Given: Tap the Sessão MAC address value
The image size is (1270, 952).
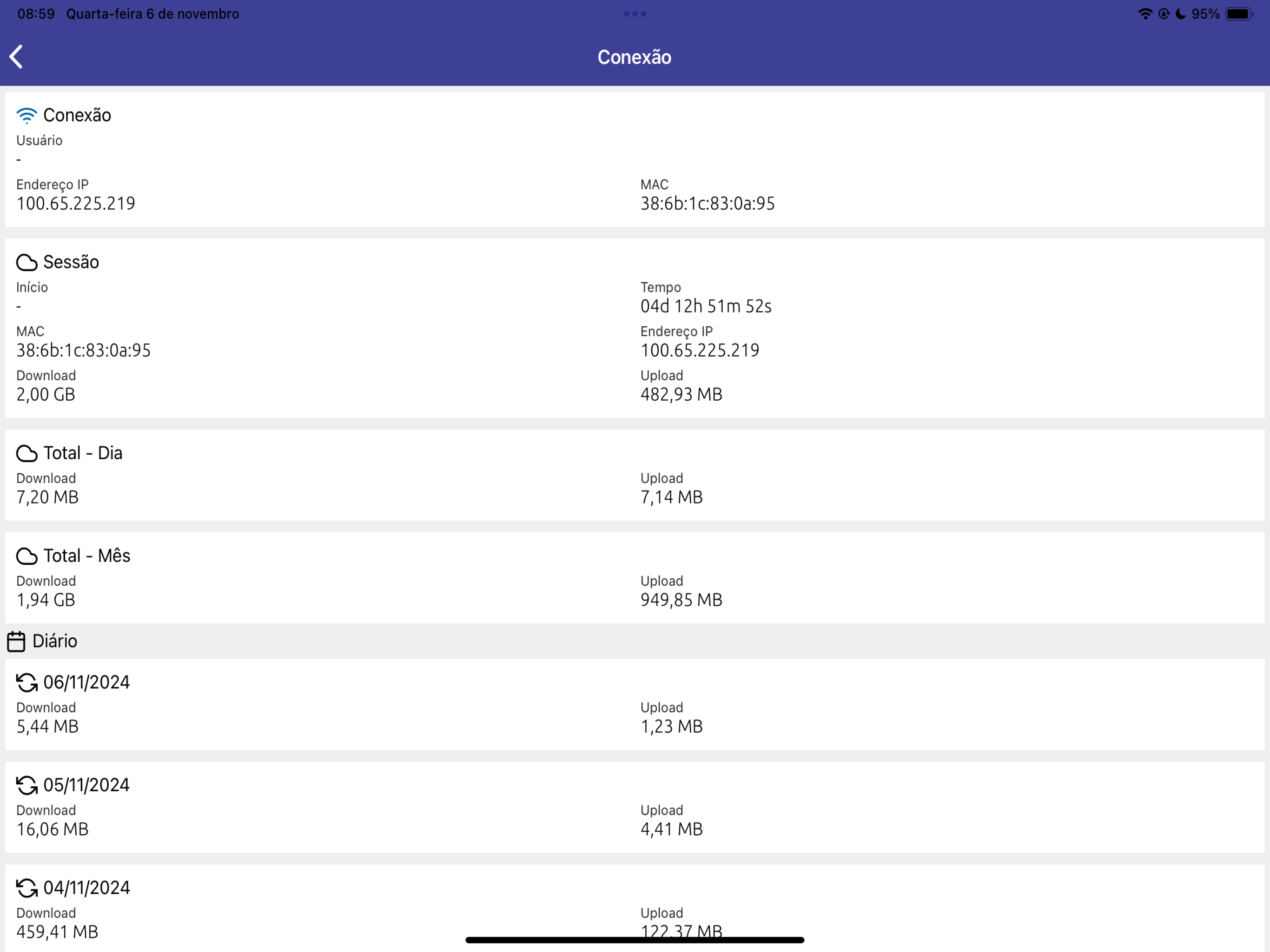Looking at the screenshot, I should (x=83, y=350).
